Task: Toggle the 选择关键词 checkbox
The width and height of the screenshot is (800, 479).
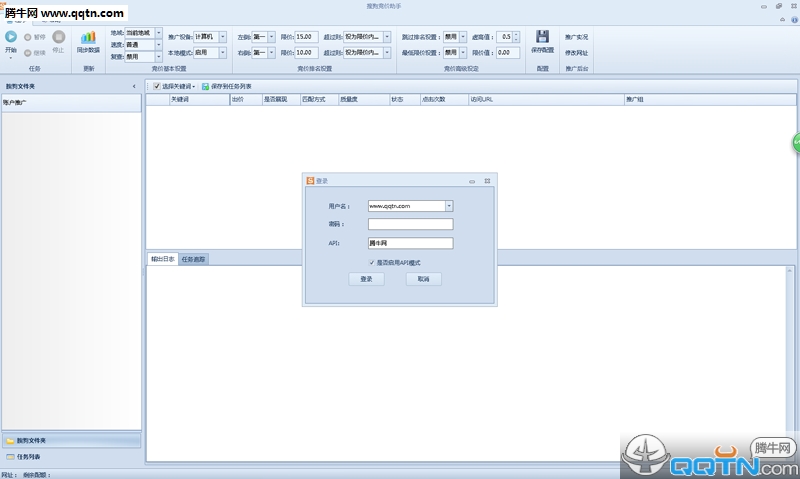Action: (157, 86)
